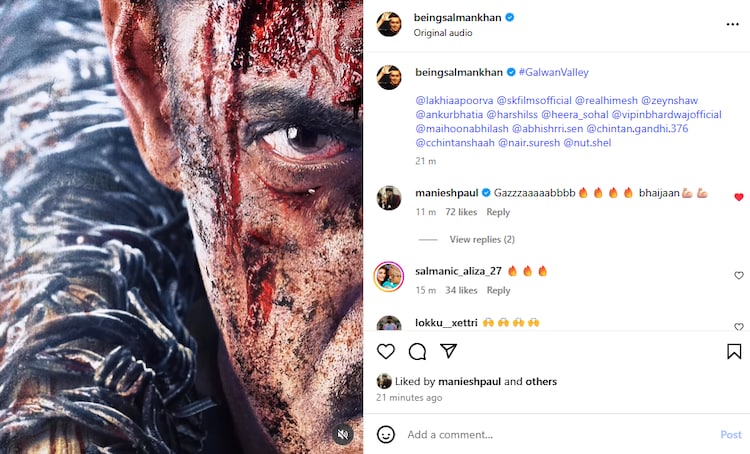
Task: Like salmanic_aliza_27's comment
Action: click(x=739, y=275)
